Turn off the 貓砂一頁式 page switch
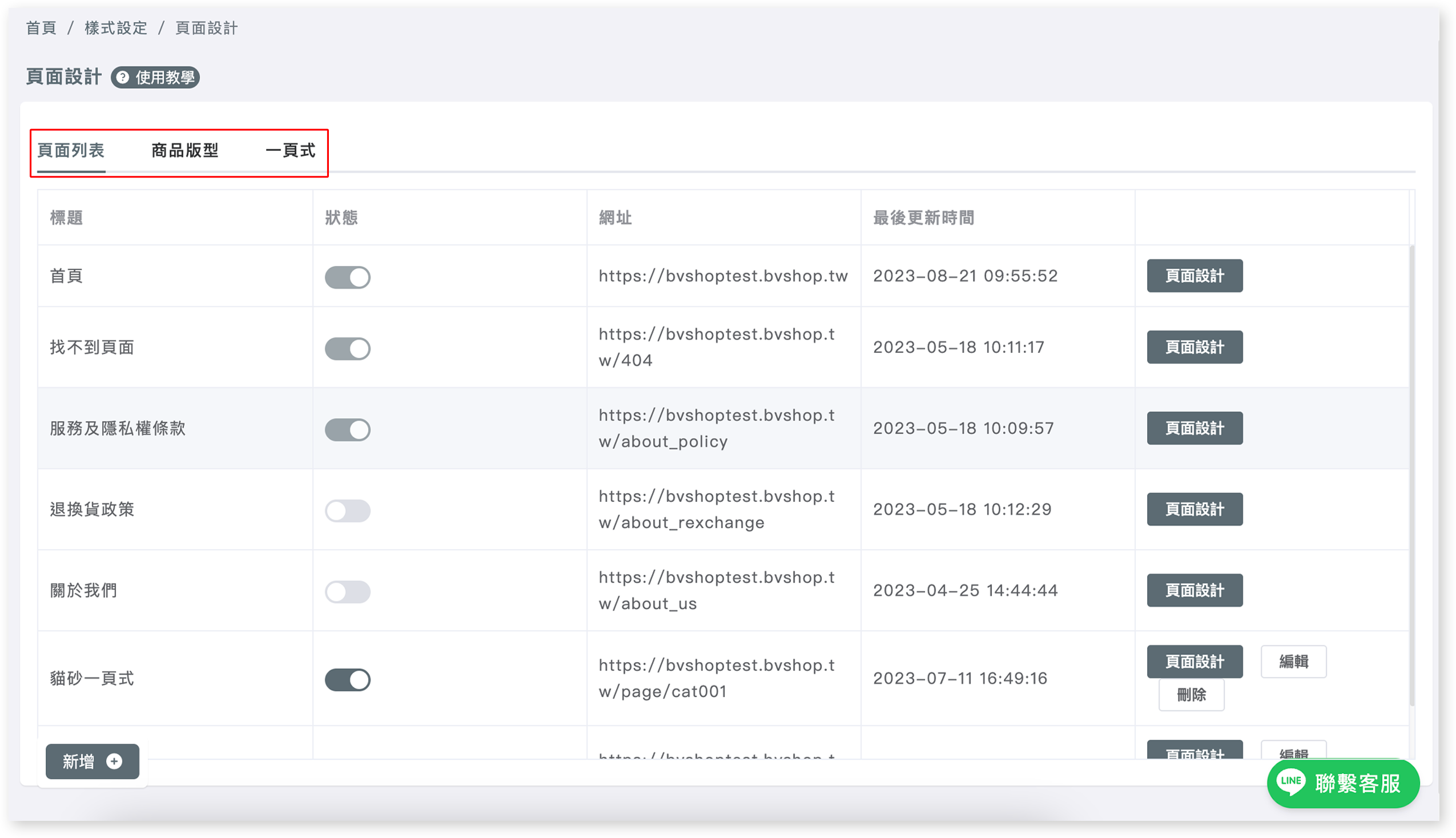Viewport: 1456px width, 838px height. click(x=348, y=680)
